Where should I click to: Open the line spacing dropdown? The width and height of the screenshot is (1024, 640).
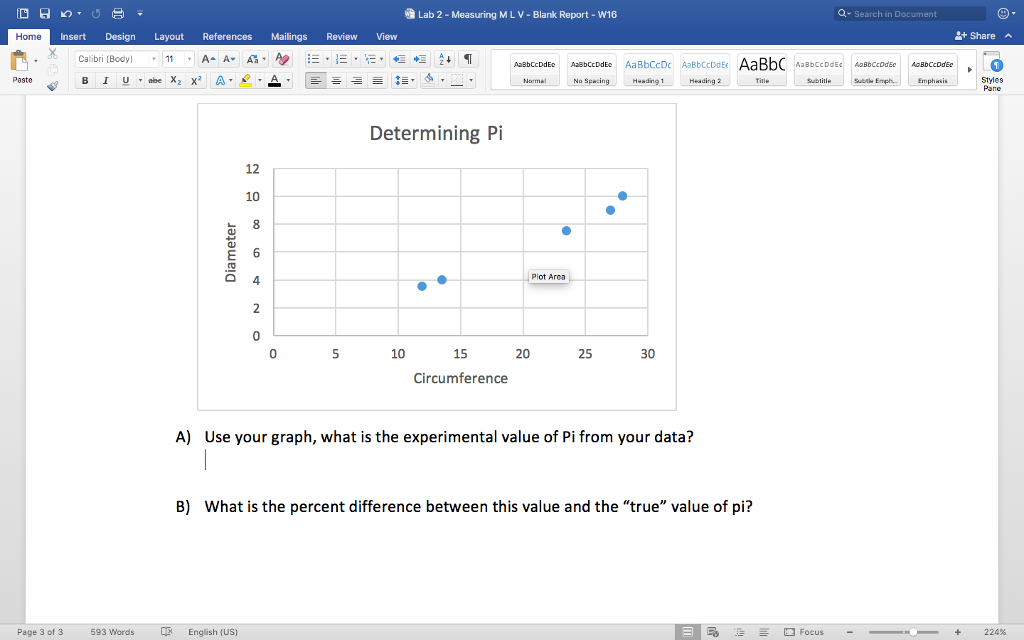405,80
